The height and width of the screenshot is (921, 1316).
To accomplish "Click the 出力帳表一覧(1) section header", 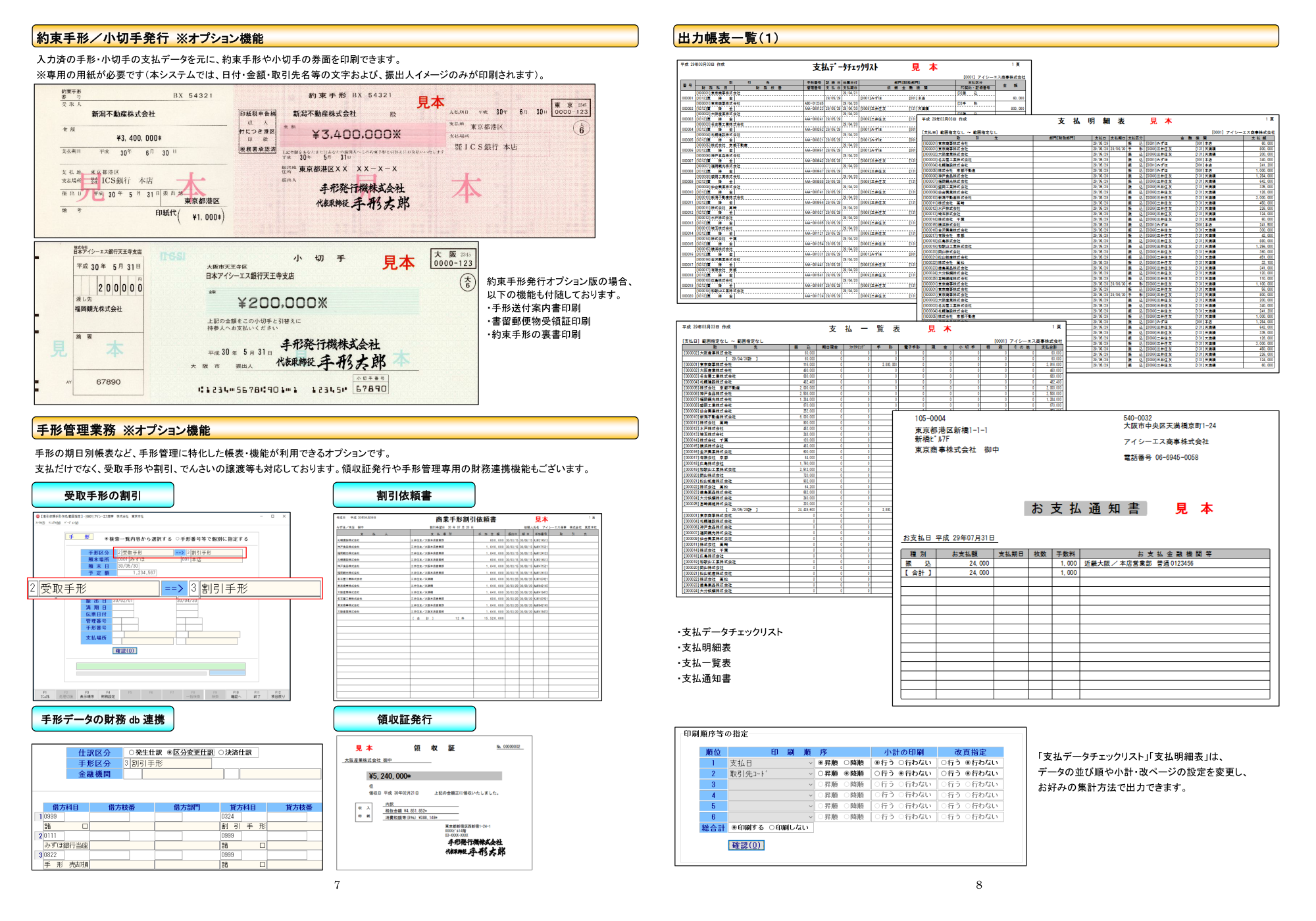I will point(976,37).
